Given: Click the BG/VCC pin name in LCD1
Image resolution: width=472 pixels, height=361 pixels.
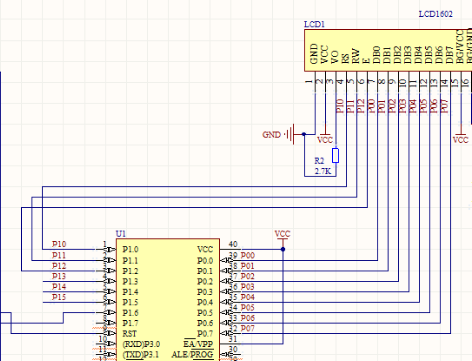Looking at the screenshot, I should coord(460,46).
